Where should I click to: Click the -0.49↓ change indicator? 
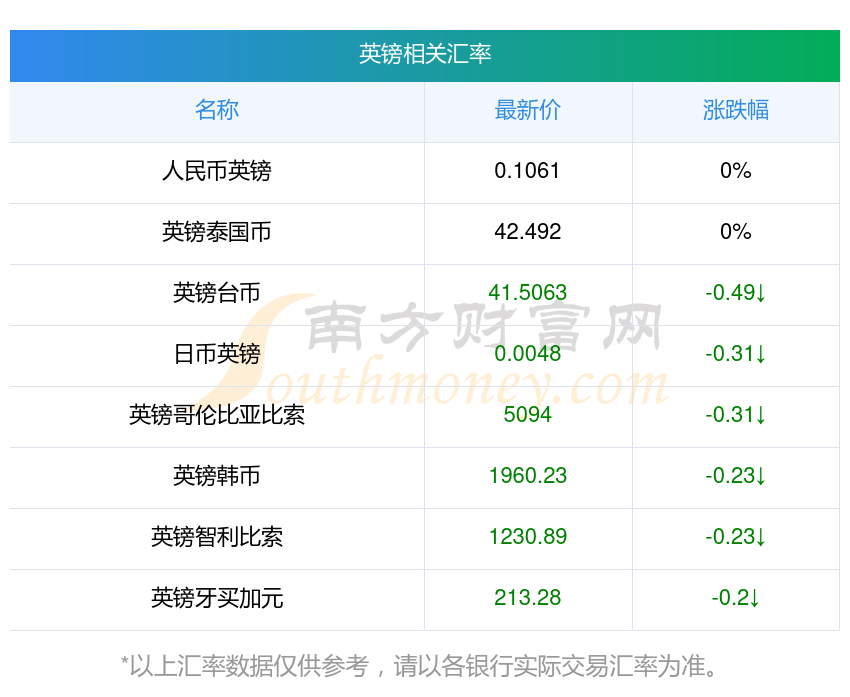click(x=736, y=293)
